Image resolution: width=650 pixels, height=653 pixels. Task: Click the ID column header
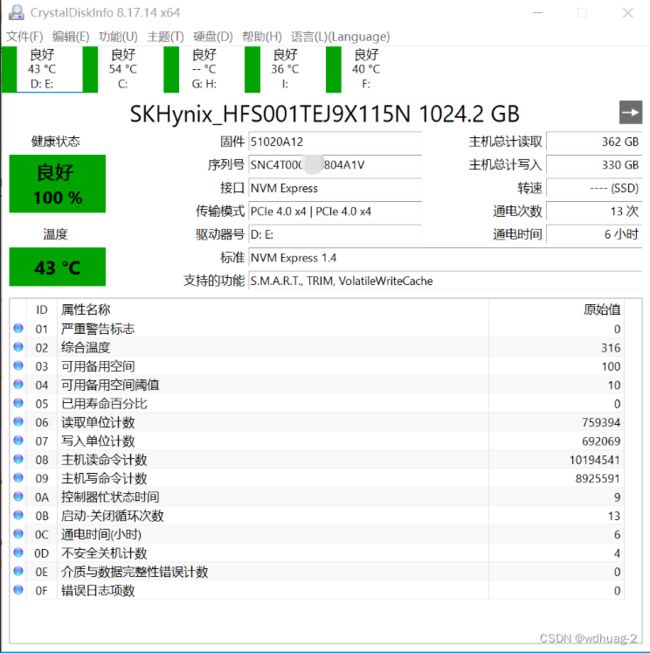pyautogui.click(x=42, y=310)
